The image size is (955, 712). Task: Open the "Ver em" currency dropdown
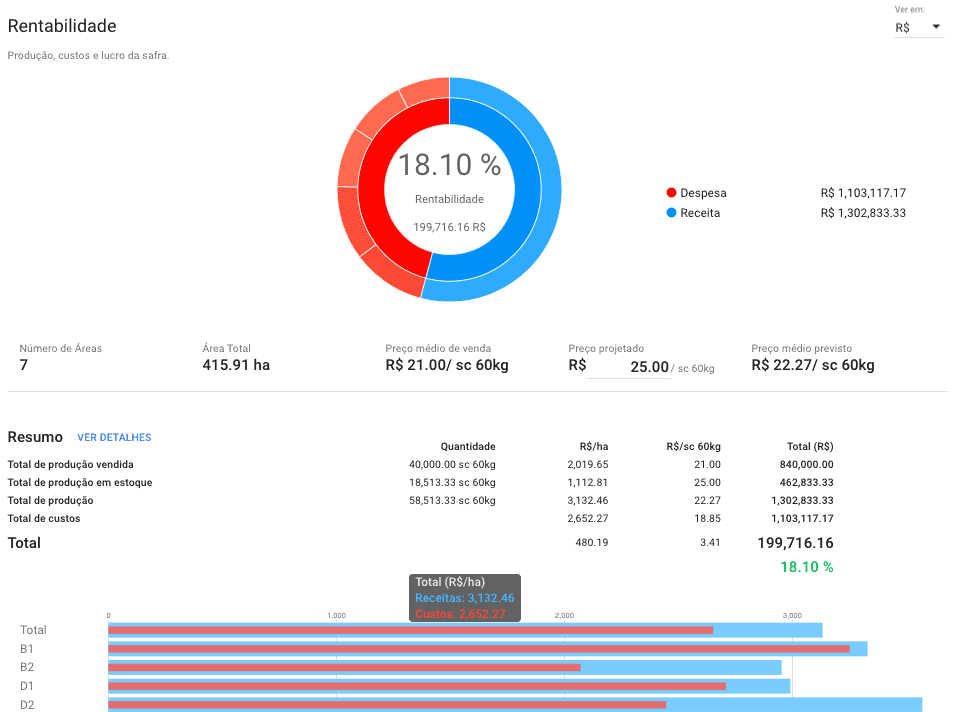(x=918, y=27)
